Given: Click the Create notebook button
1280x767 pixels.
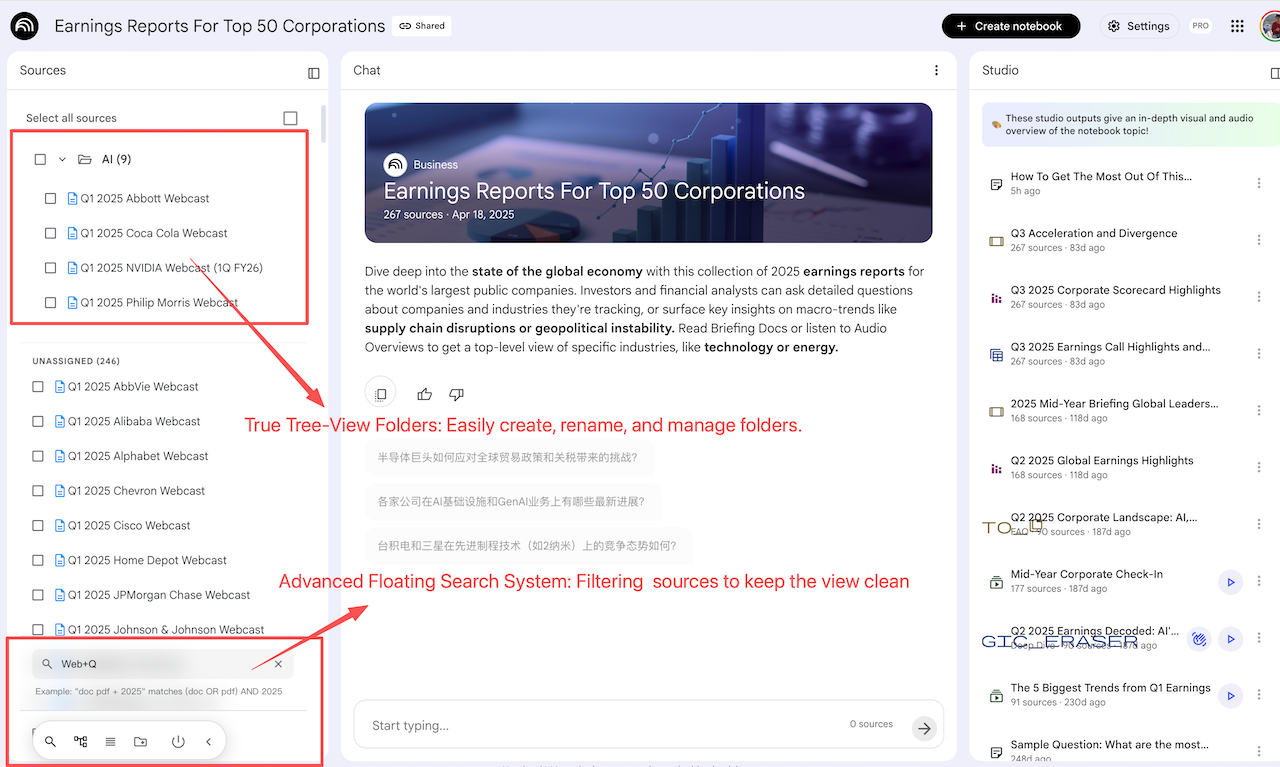Looking at the screenshot, I should click(1011, 26).
